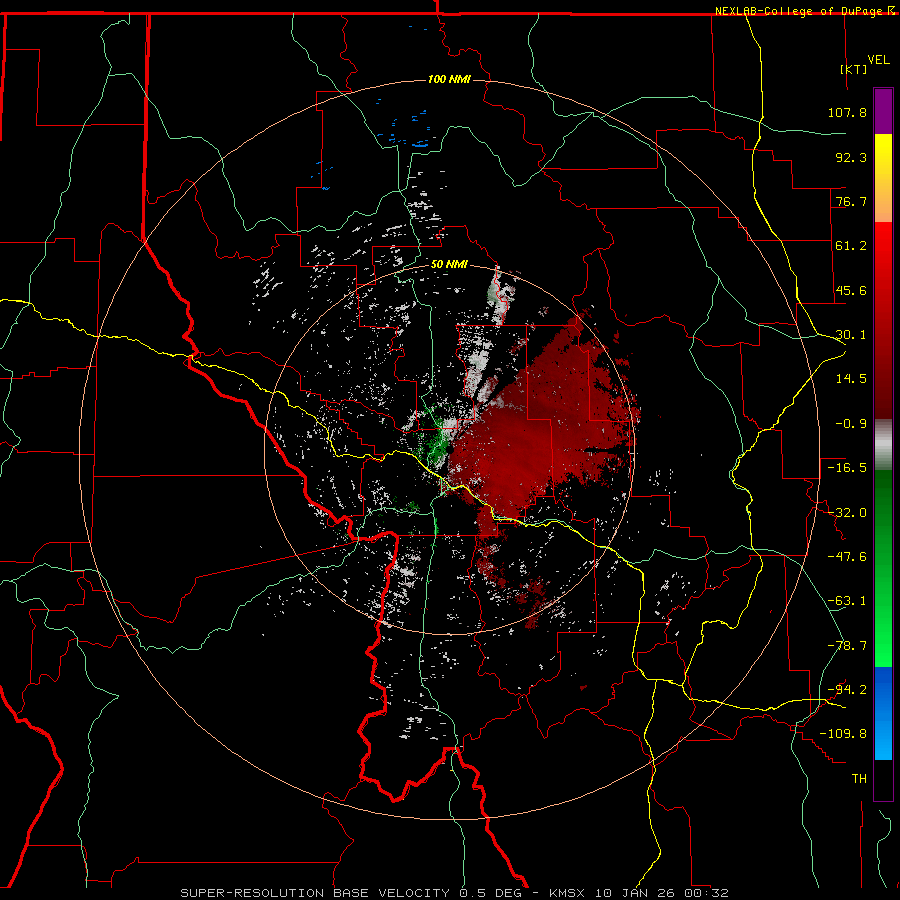Screen dimensions: 900x900
Task: Click the 100 NMI range ring label
Action: click(449, 79)
